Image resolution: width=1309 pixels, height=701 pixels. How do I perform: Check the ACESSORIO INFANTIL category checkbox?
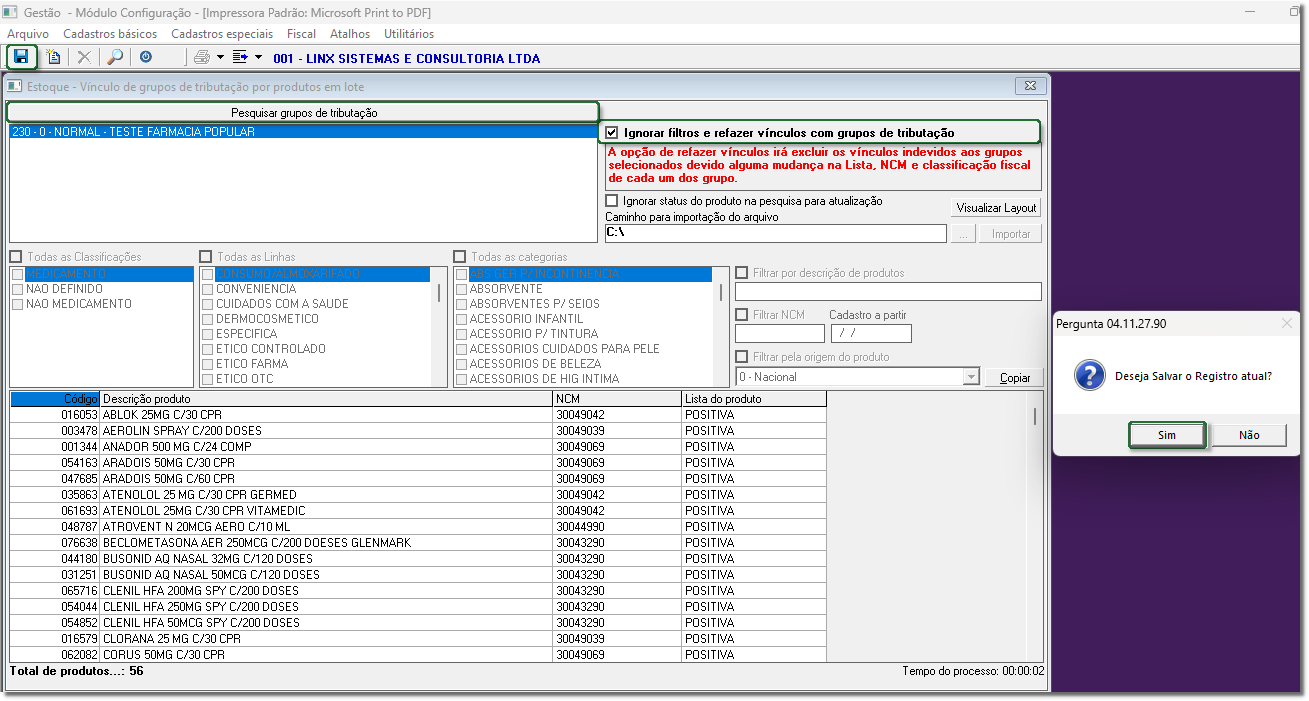461,319
